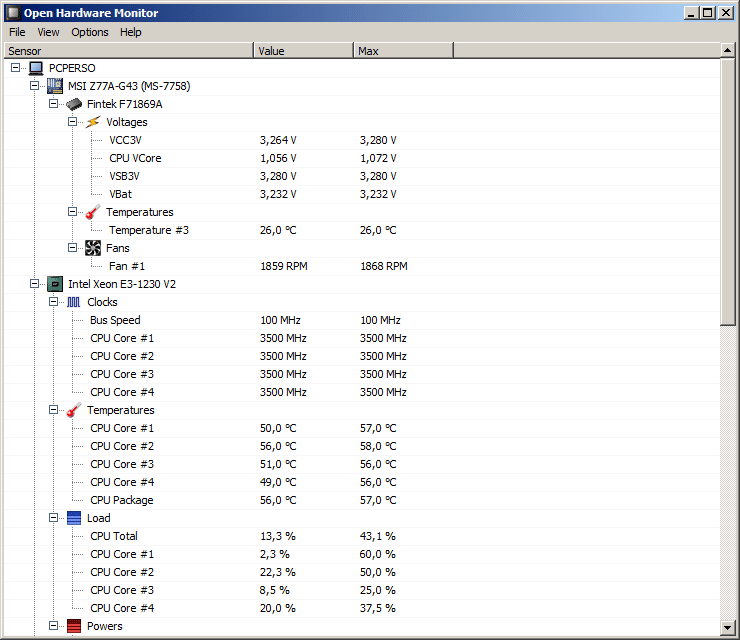Click the Clocks group label
This screenshot has width=740, height=640.
102,302
